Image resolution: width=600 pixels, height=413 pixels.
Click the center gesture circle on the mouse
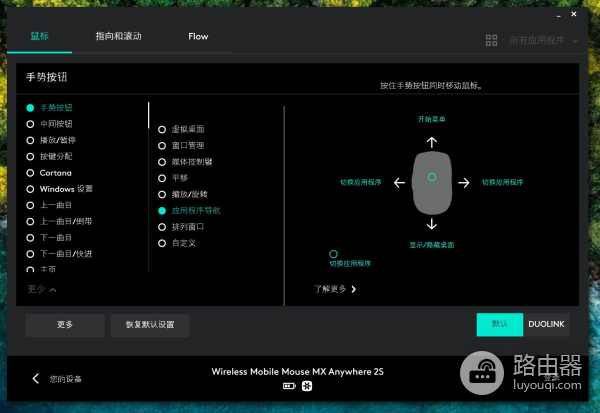432,177
